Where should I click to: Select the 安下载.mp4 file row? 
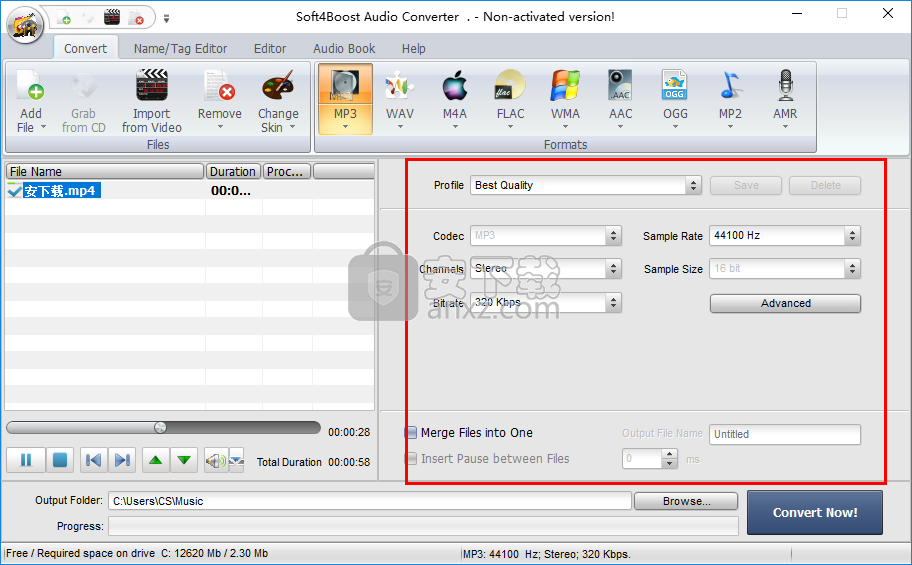[190, 190]
